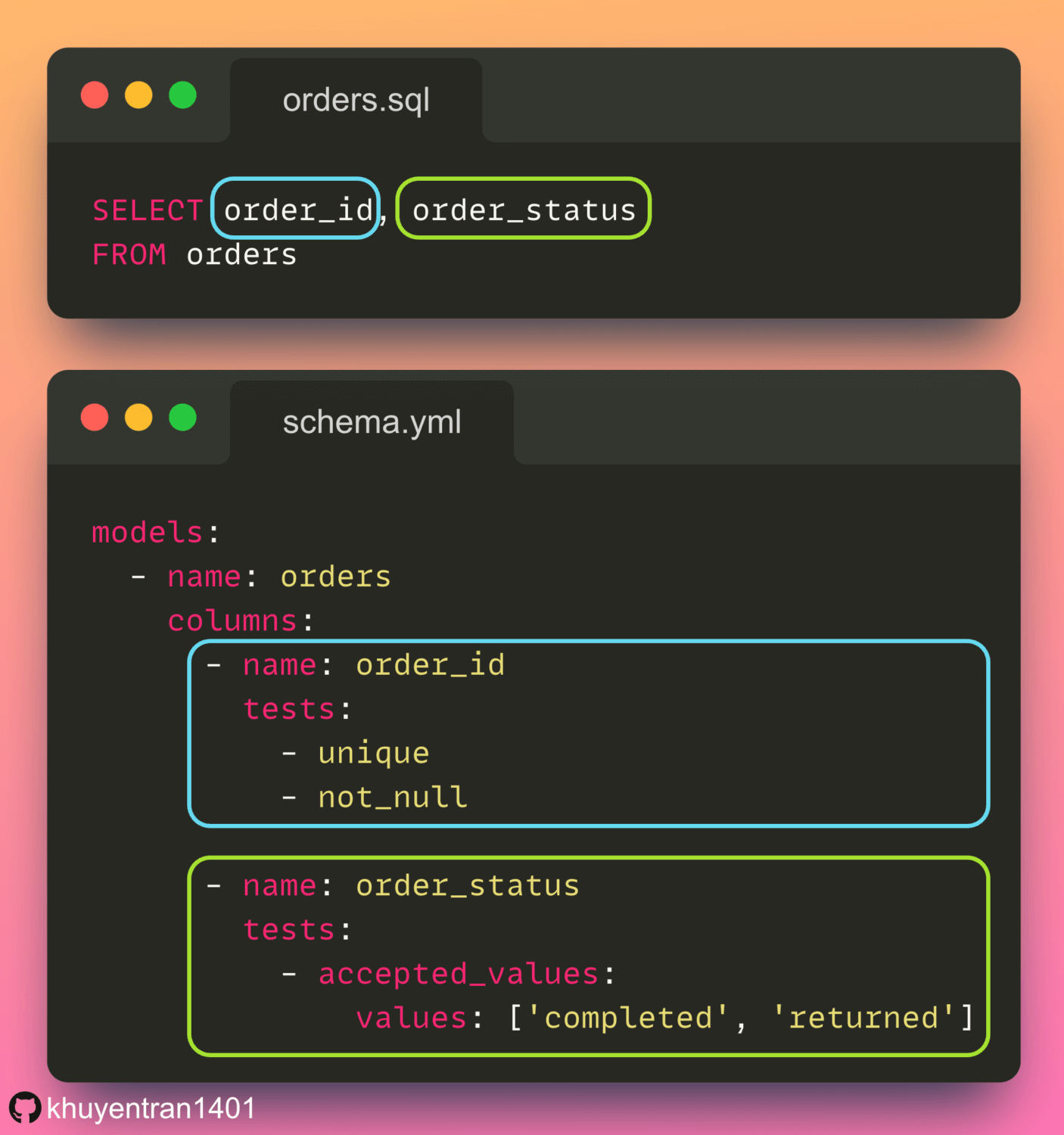Click the columns key in schema.yml
Viewport: 1064px width, 1135px height.
232,621
